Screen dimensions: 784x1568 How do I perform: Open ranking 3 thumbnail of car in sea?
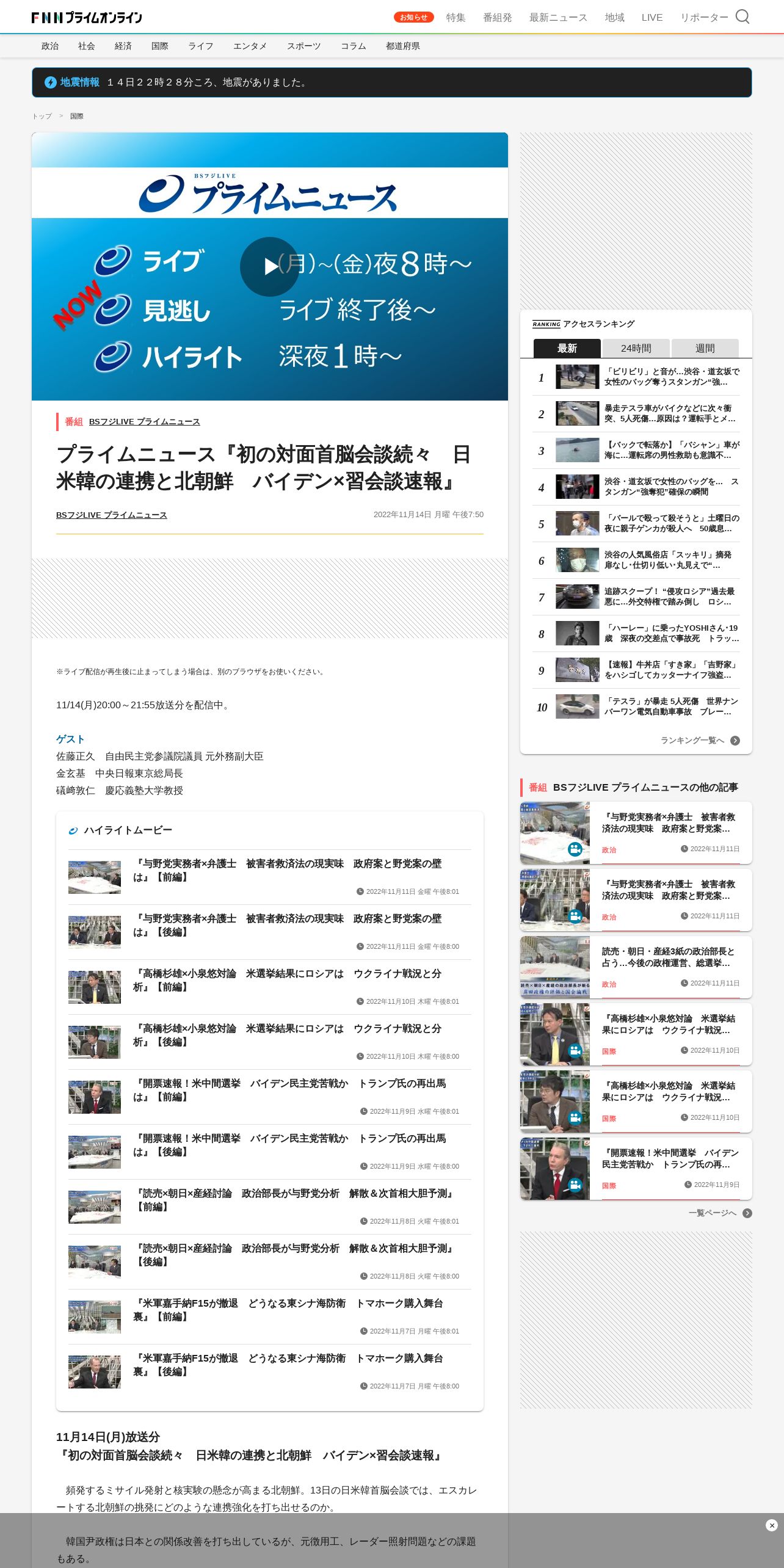coord(578,450)
